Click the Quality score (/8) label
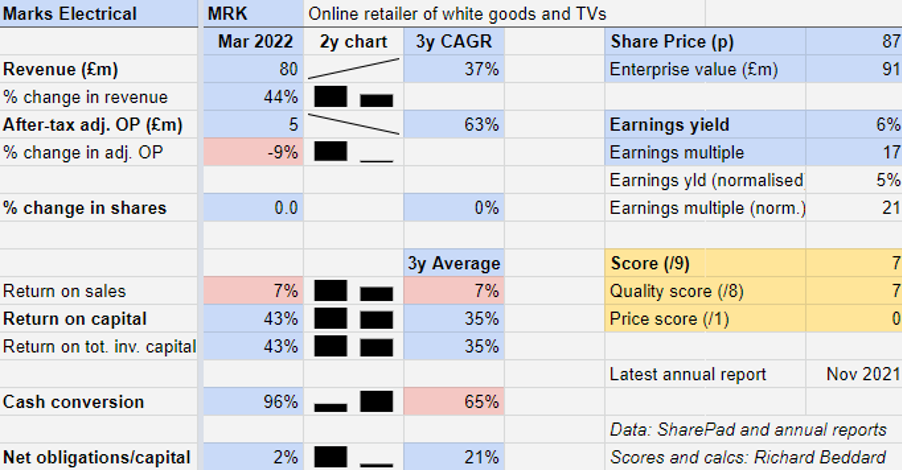 pyautogui.click(x=676, y=291)
